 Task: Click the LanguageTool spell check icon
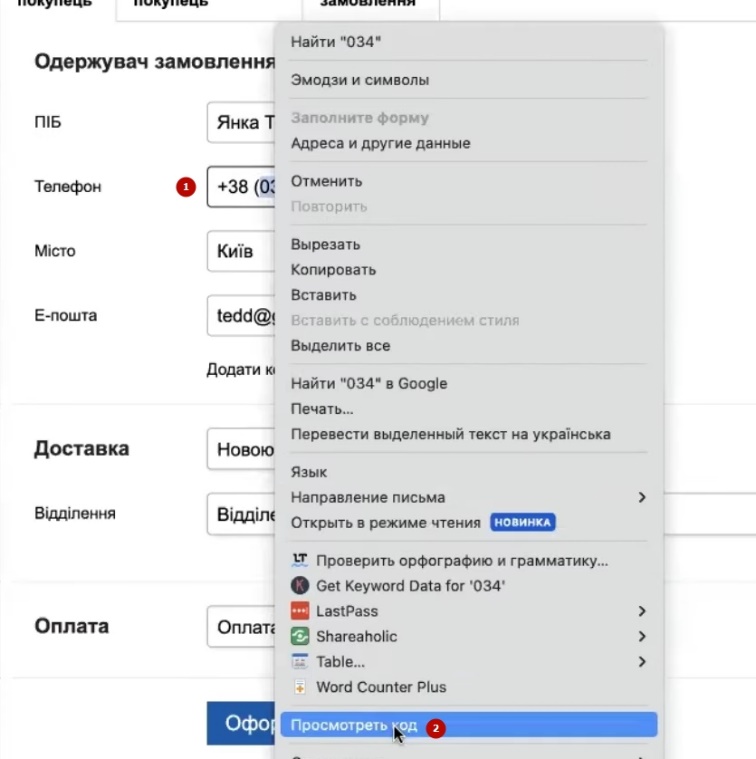(299, 561)
